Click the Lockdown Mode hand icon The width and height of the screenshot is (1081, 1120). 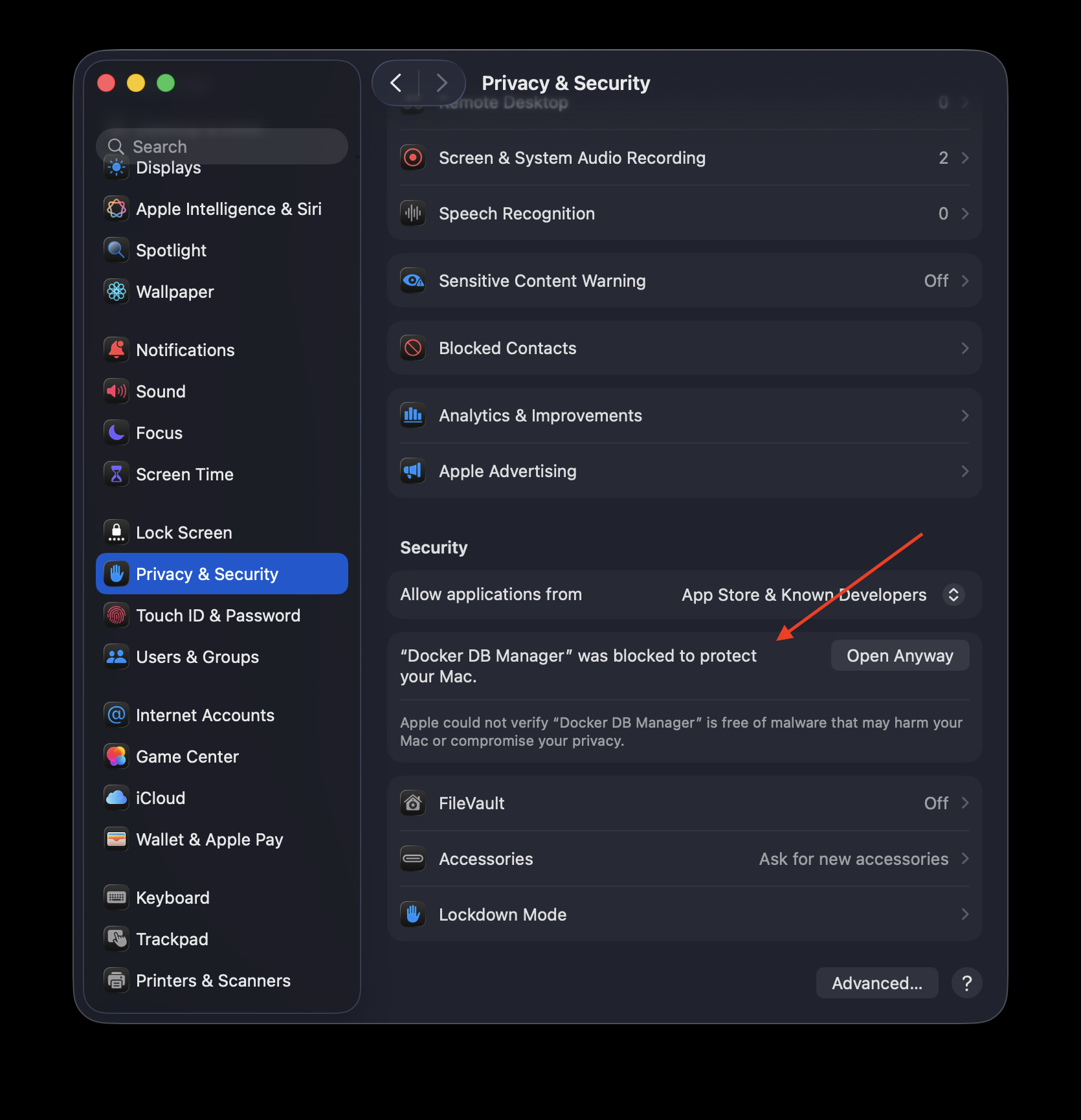(x=413, y=914)
